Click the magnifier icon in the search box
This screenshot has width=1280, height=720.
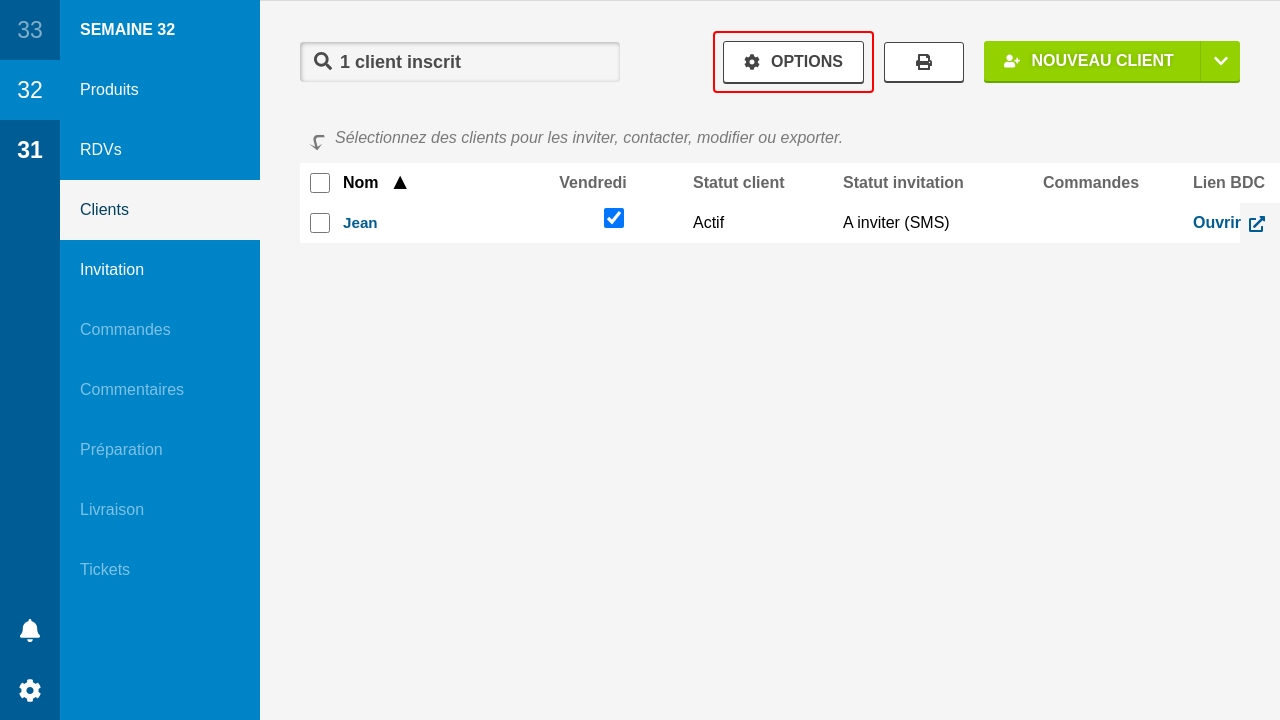pyautogui.click(x=323, y=61)
